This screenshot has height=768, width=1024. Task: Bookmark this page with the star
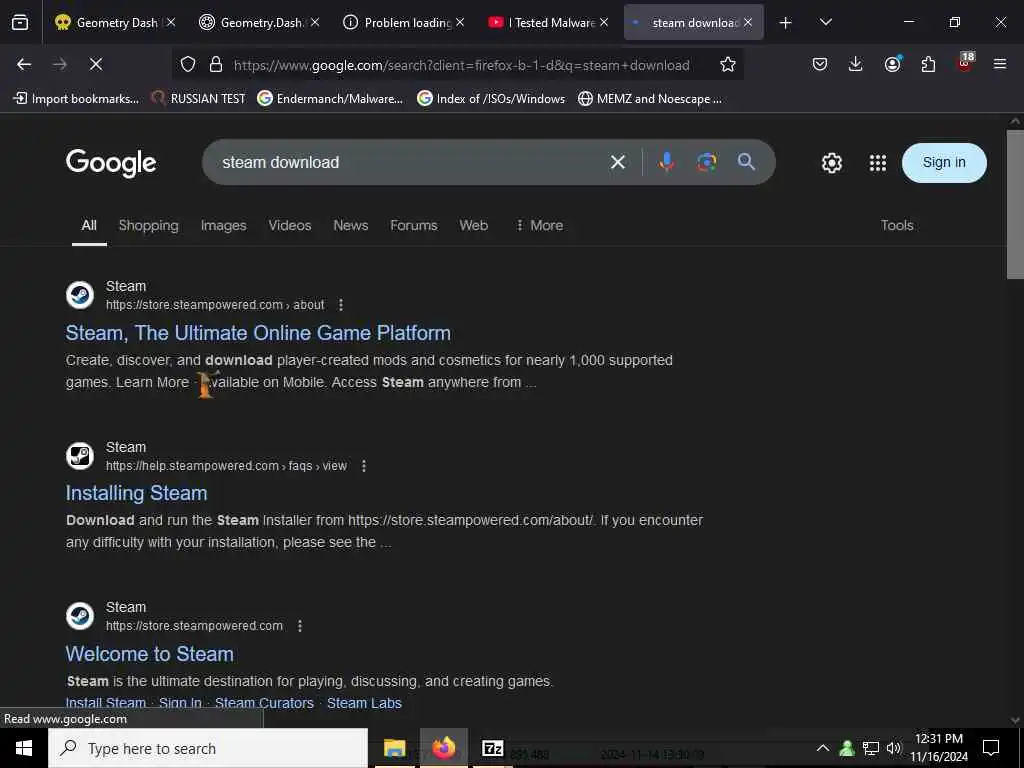(728, 64)
